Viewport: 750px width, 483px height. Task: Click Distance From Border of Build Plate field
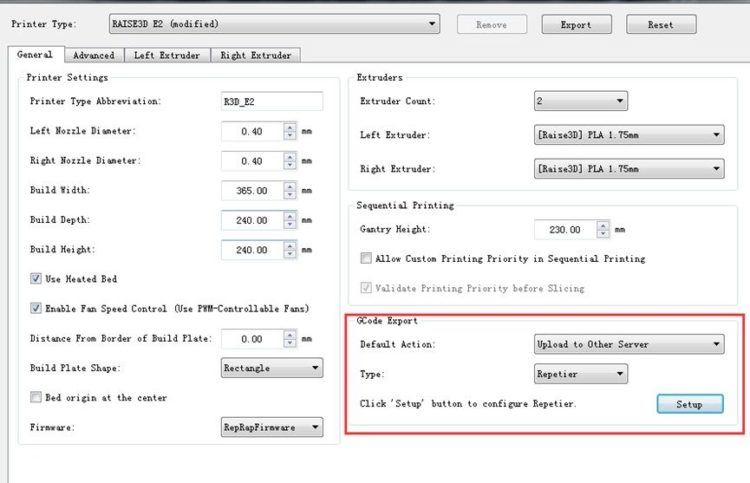coord(252,339)
